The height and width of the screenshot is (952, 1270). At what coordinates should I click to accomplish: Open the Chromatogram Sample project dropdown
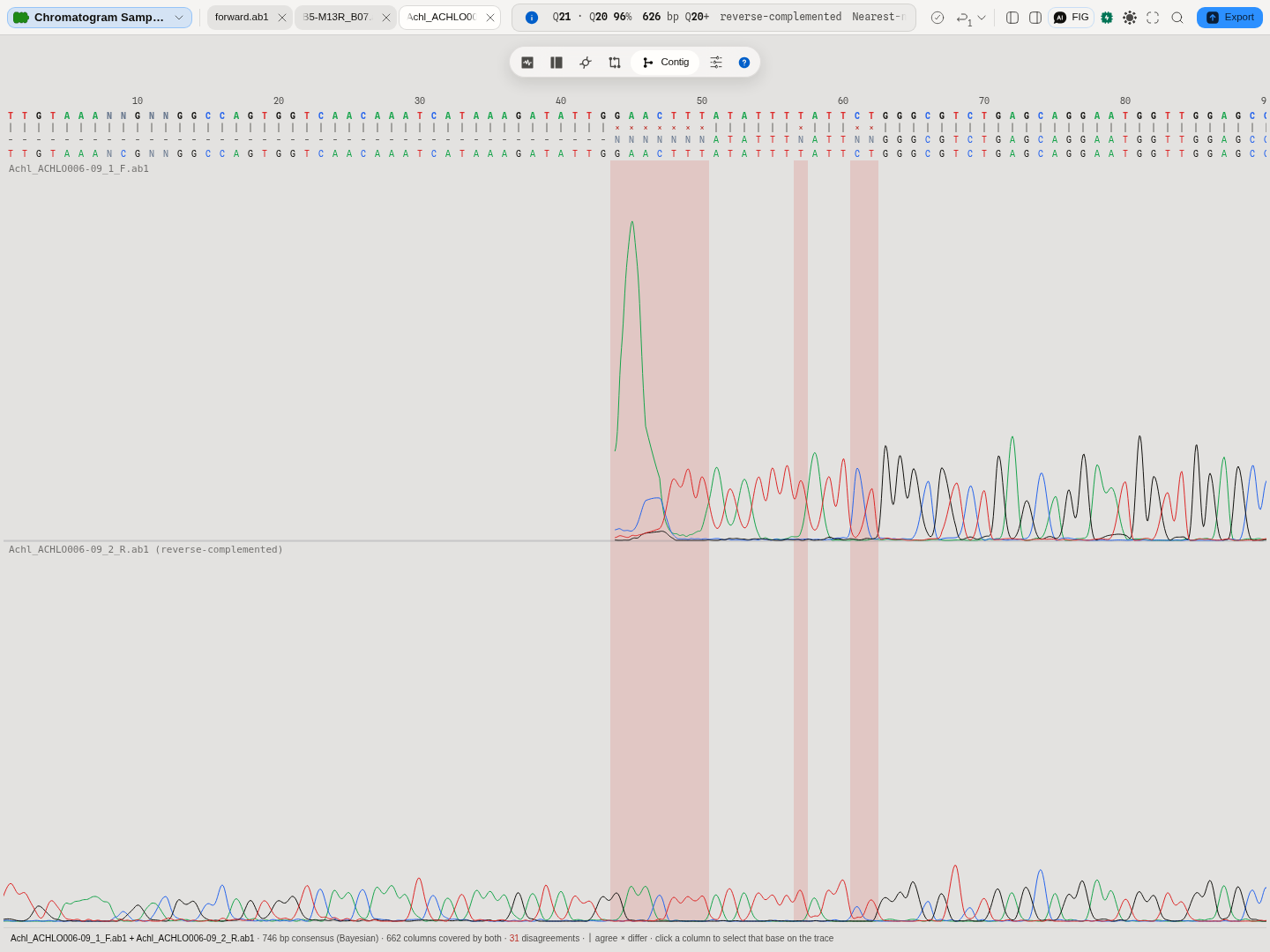pos(100,18)
